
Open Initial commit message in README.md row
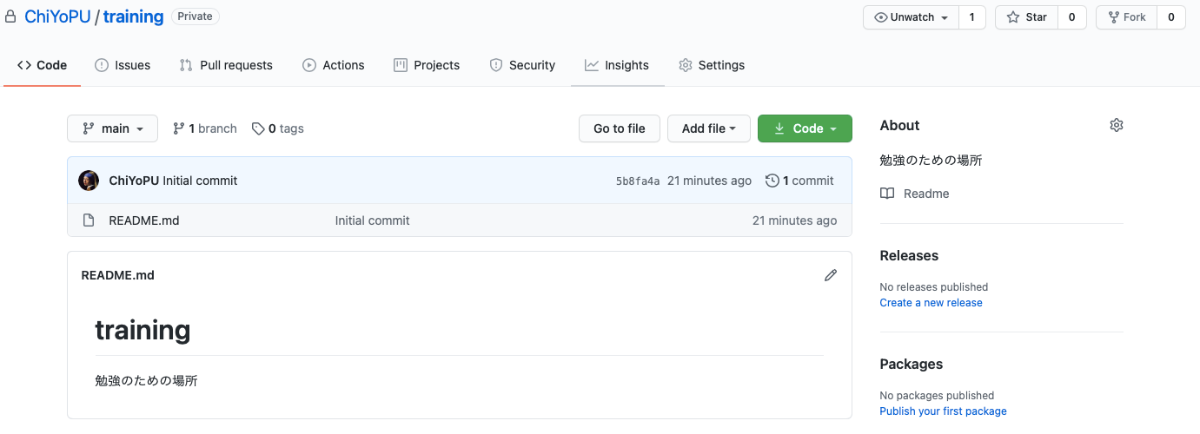pyautogui.click(x=372, y=220)
